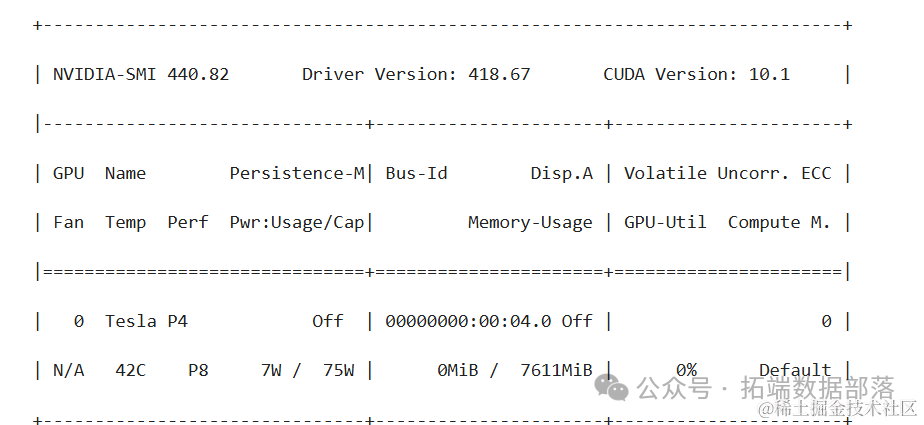Image resolution: width=924 pixels, height=425 pixels.
Task: Select the Bus-Id column header
Action: click(417, 173)
